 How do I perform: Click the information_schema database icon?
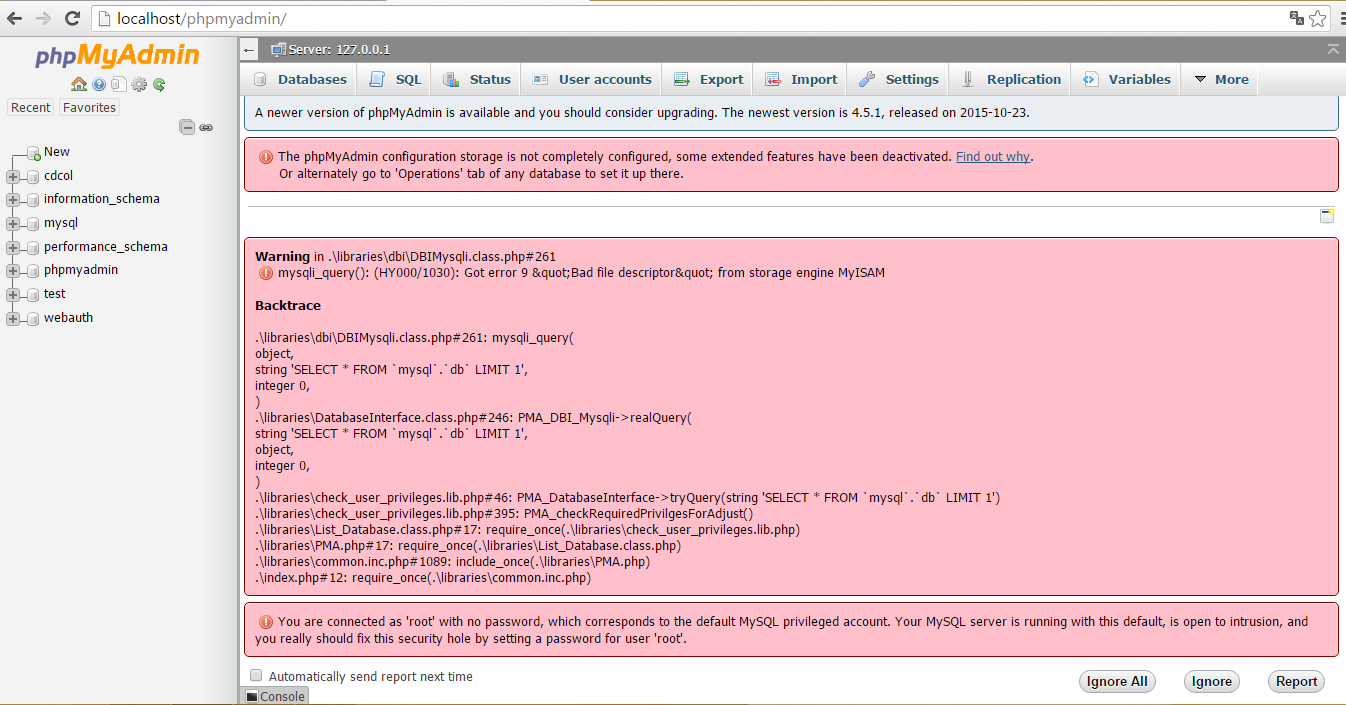[x=34, y=200]
